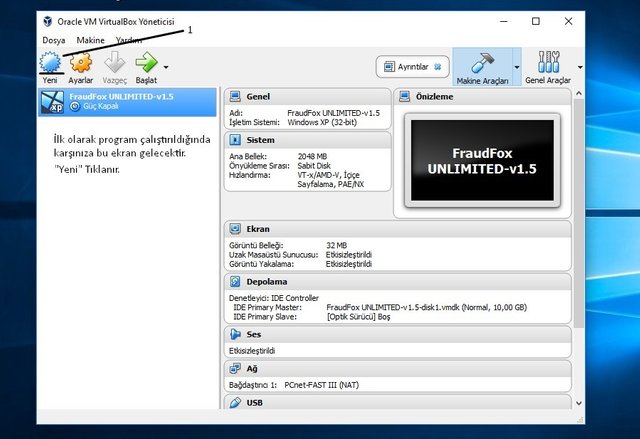The width and height of the screenshot is (640, 439).
Task: Click the details pane scroll down arrow
Action: pyautogui.click(x=578, y=403)
